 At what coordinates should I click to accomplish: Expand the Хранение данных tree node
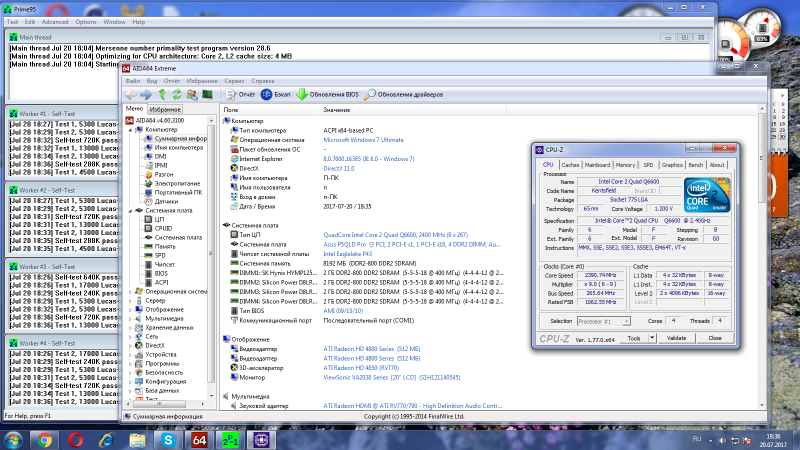(x=131, y=328)
